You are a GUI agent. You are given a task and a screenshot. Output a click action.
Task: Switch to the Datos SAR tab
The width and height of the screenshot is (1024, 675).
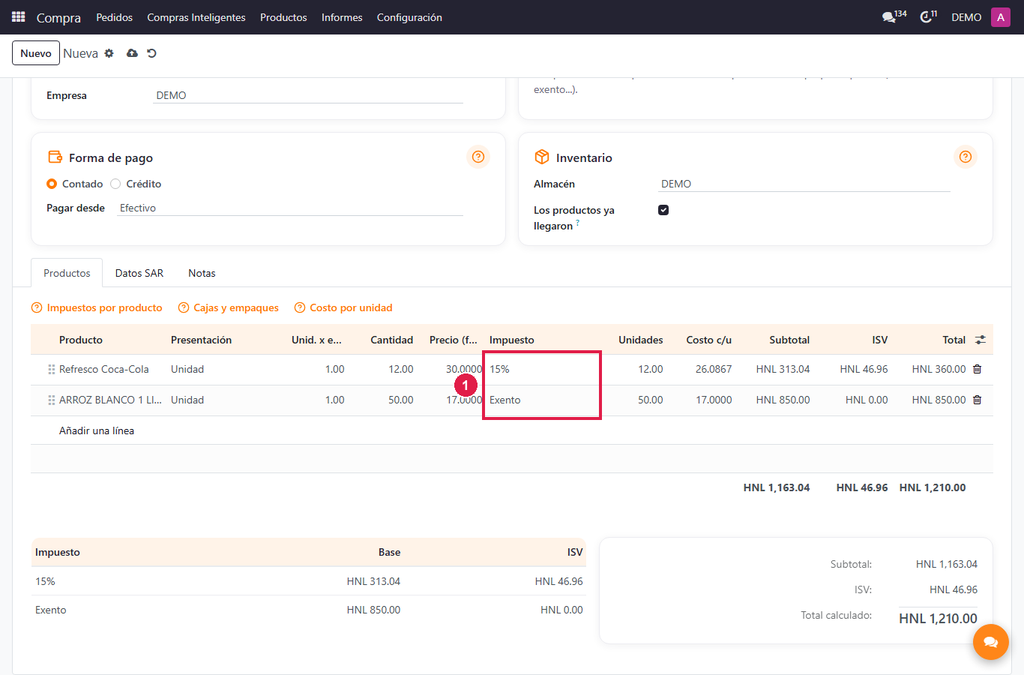139,273
